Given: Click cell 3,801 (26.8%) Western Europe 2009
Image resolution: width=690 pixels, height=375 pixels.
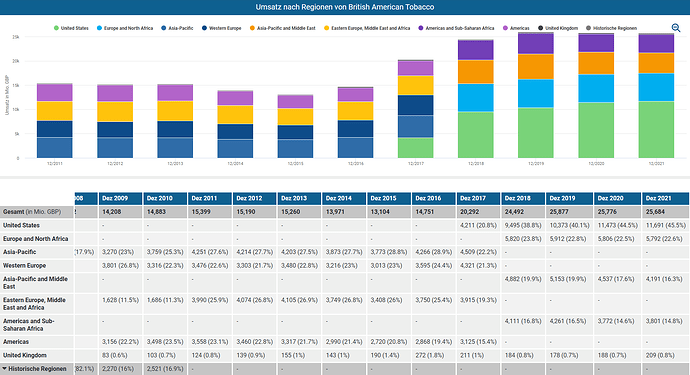Looking at the screenshot, I should tap(121, 266).
